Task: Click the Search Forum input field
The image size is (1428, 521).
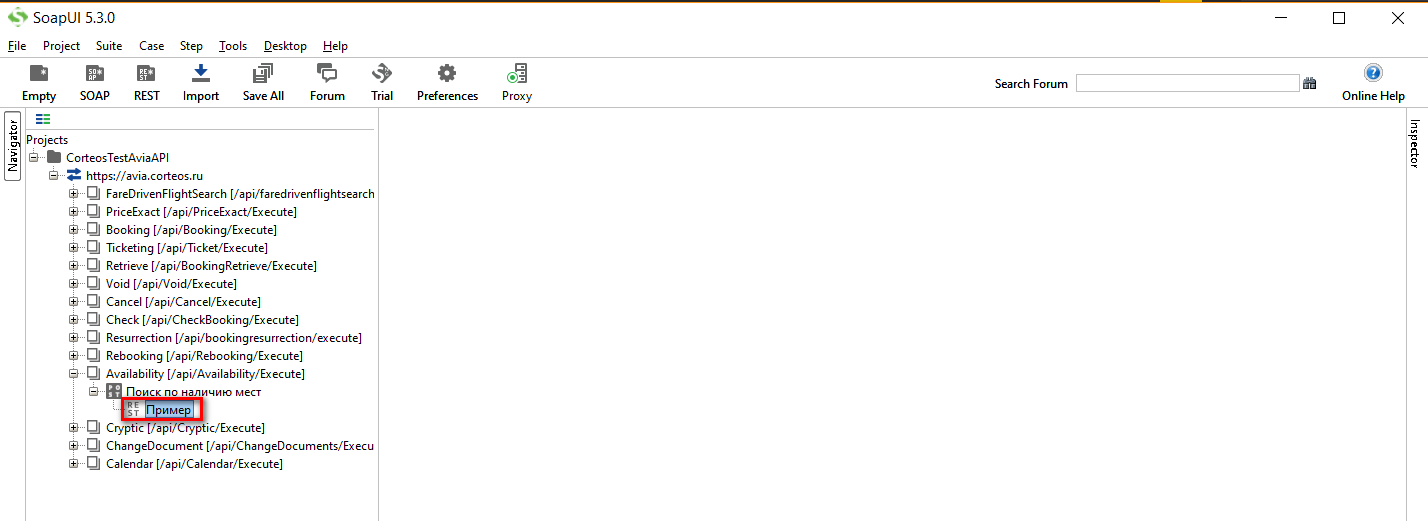Action: tap(1187, 84)
